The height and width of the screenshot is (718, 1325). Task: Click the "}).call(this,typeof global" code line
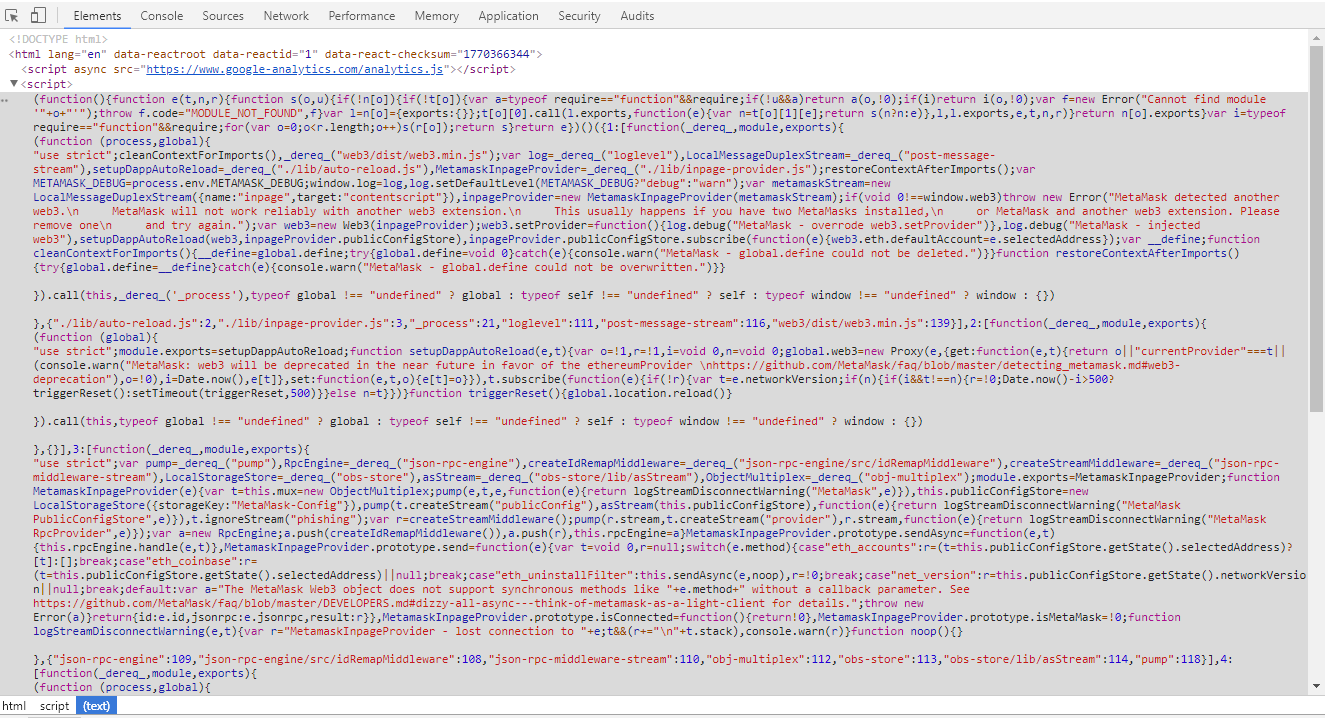478,421
